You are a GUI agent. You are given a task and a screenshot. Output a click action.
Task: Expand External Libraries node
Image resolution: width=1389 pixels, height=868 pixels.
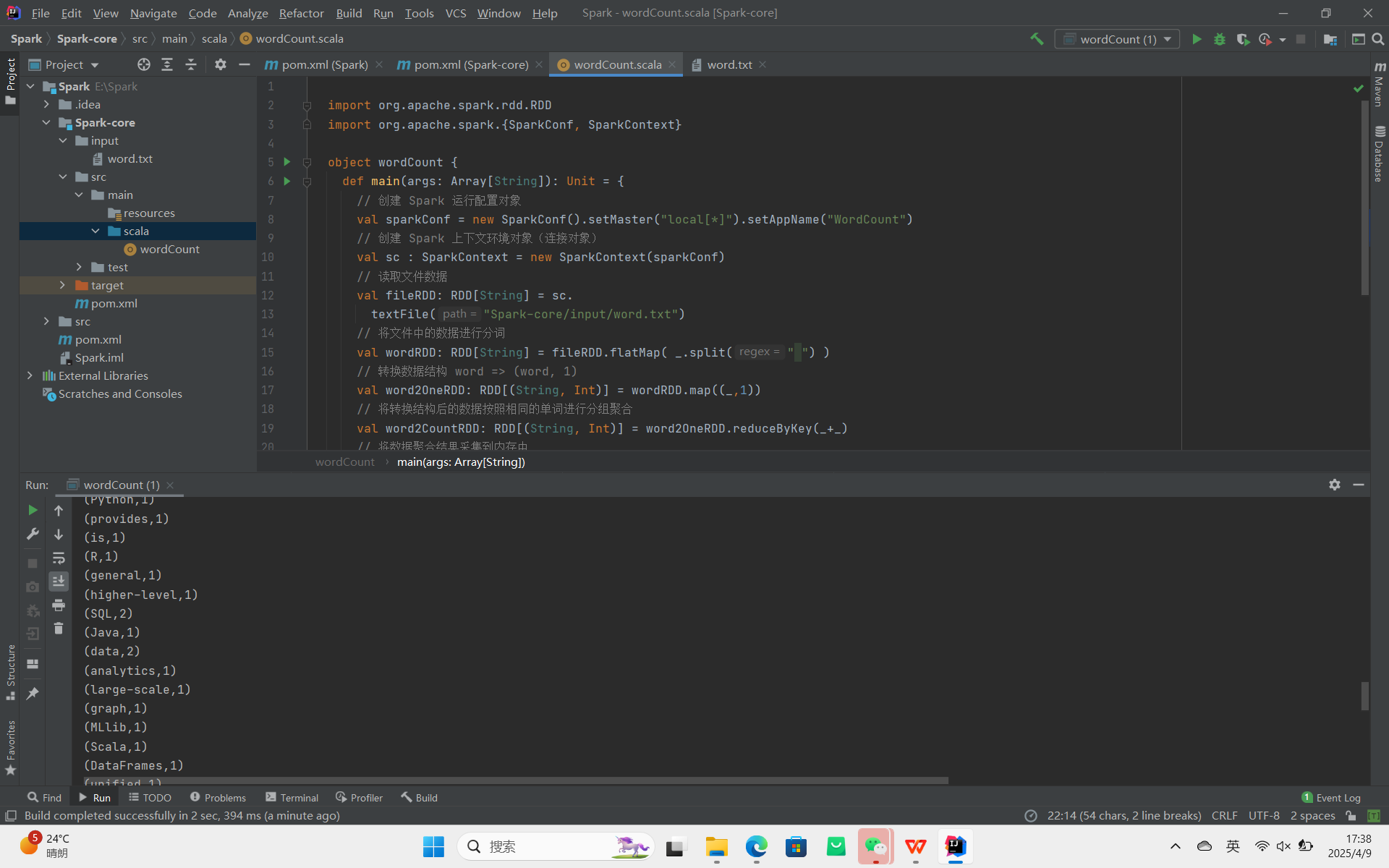pos(30,375)
